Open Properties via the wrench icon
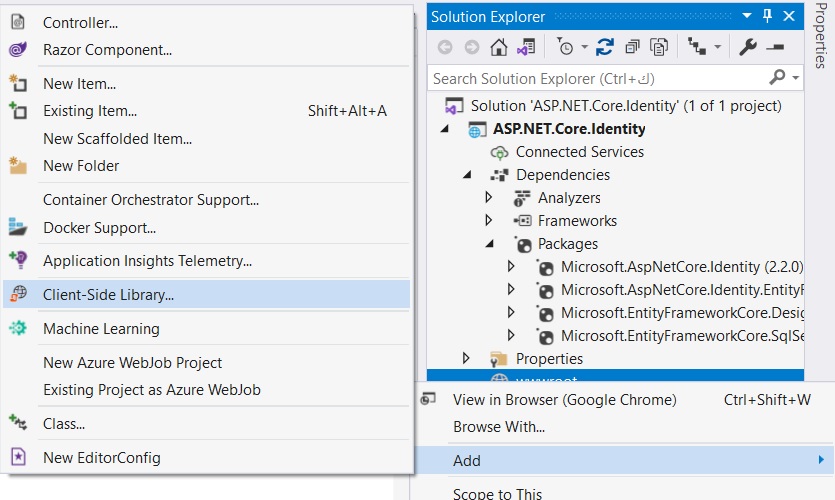835x500 pixels. coord(748,47)
